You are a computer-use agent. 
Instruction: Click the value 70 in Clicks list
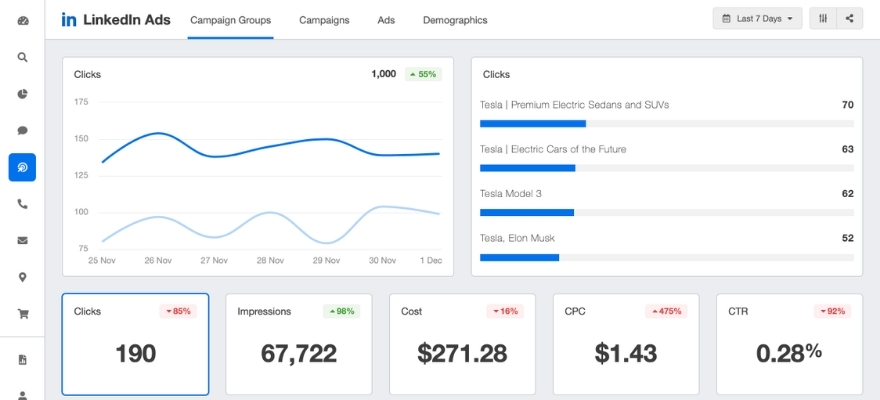[847, 105]
